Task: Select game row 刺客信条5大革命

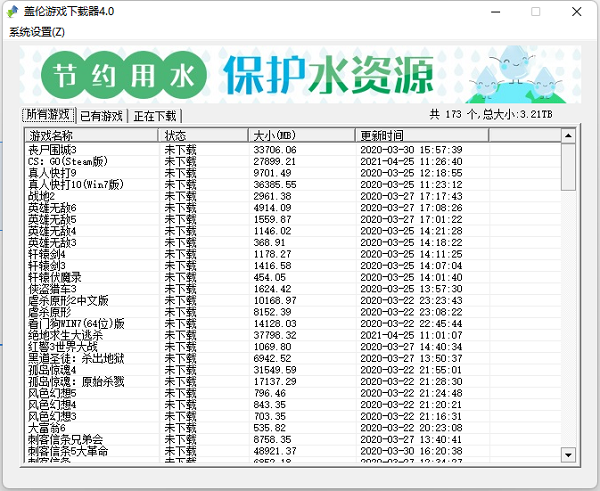Action: click(293, 451)
